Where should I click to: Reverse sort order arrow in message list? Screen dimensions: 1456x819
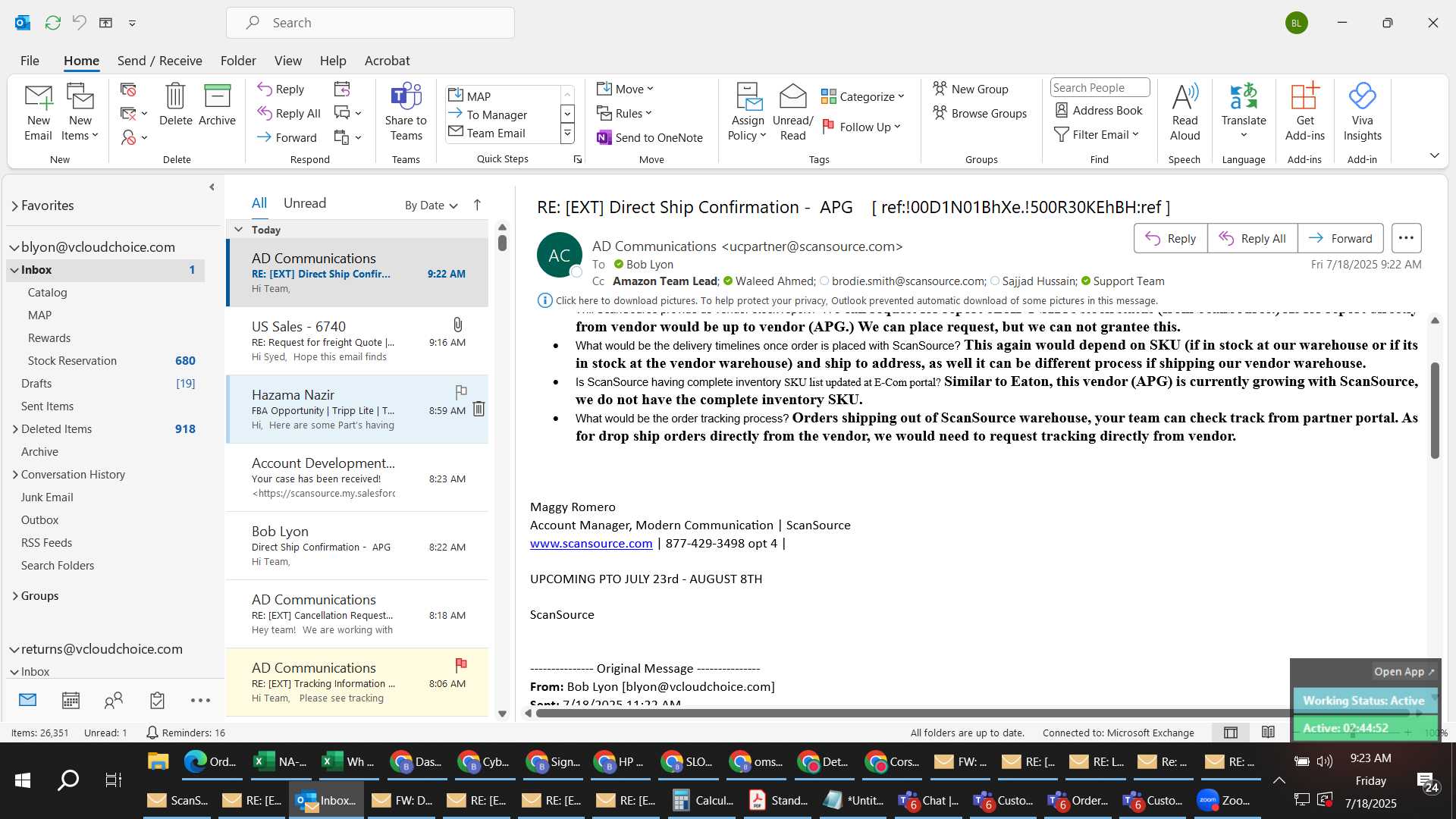pyautogui.click(x=477, y=205)
